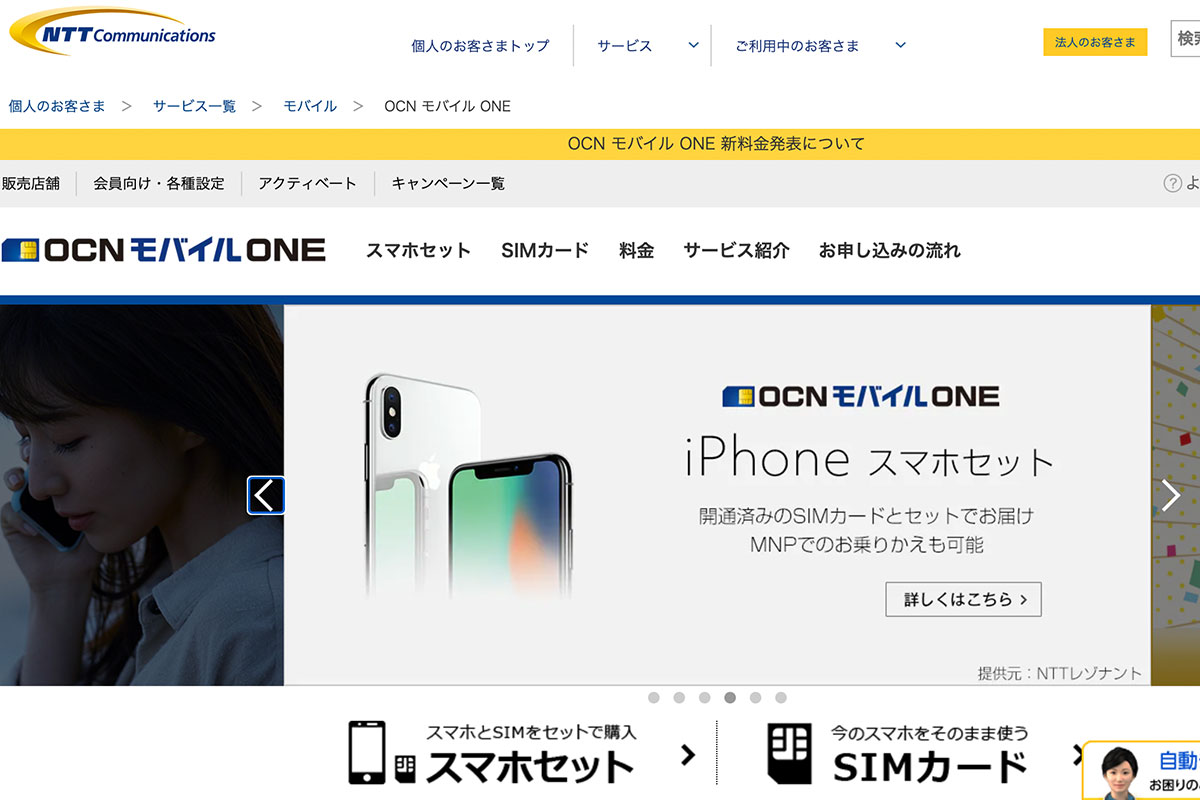This screenshot has height=800, width=1200.
Task: Click the SIM card icon for SIMカード
Action: [789, 753]
